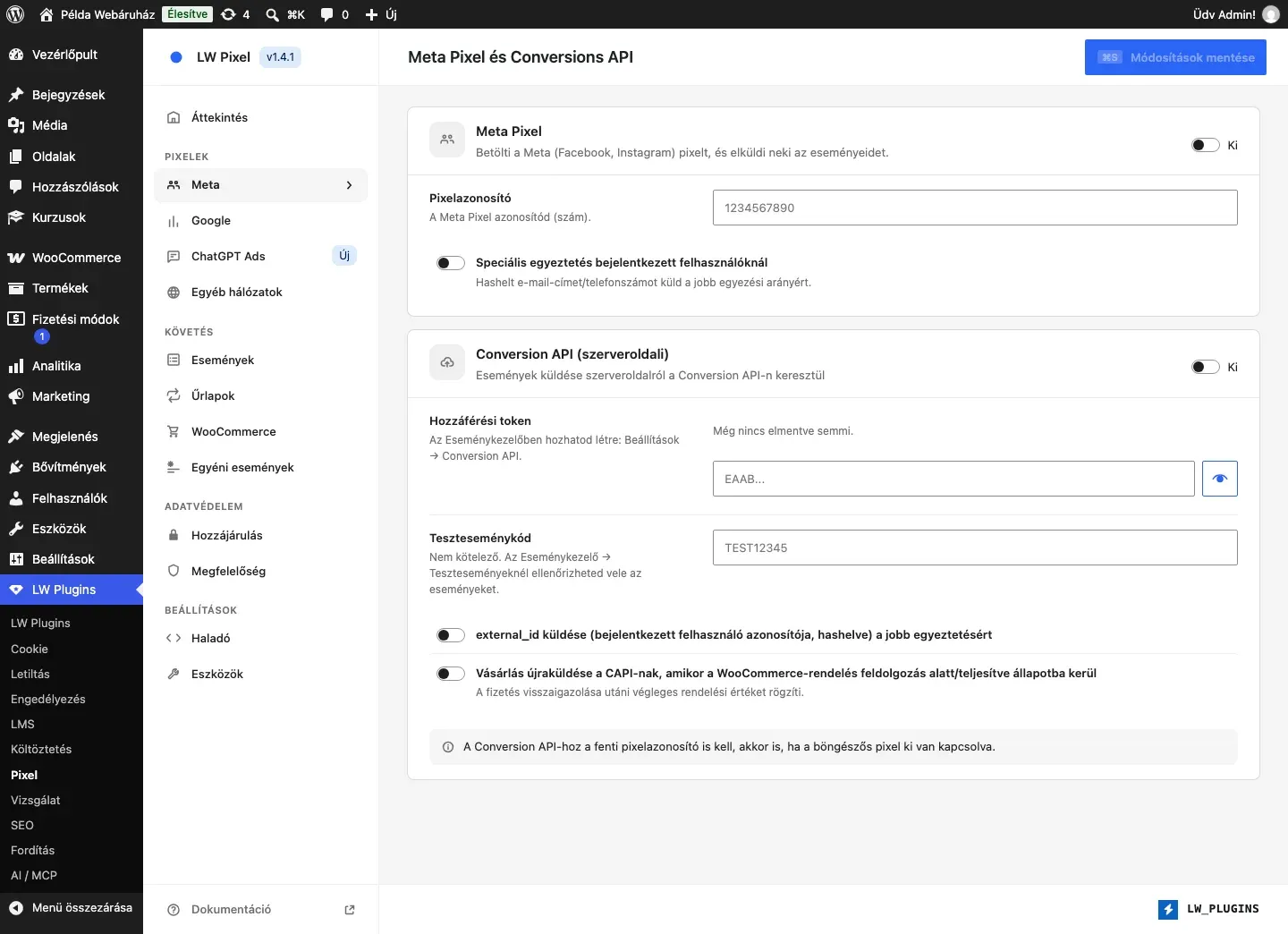This screenshot has height=934, width=1288.
Task: Click the Pixelazonosító input field
Action: [975, 208]
